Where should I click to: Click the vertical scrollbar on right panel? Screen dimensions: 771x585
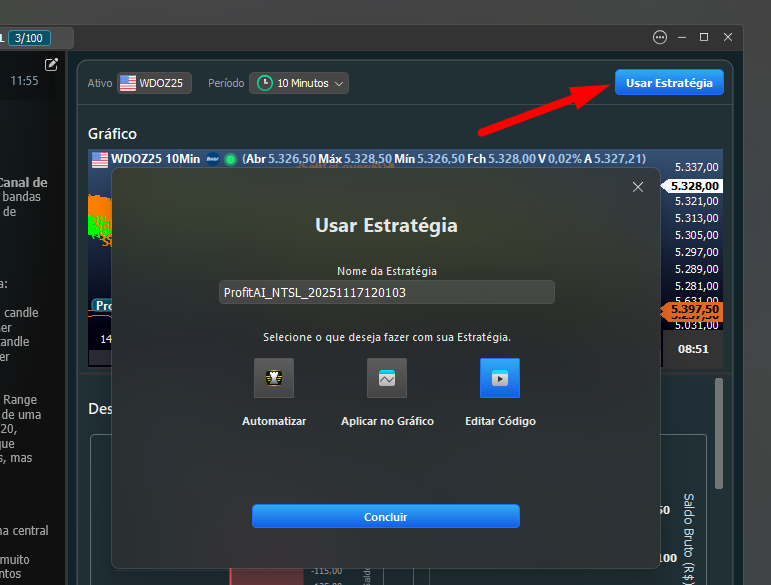[x=719, y=433]
